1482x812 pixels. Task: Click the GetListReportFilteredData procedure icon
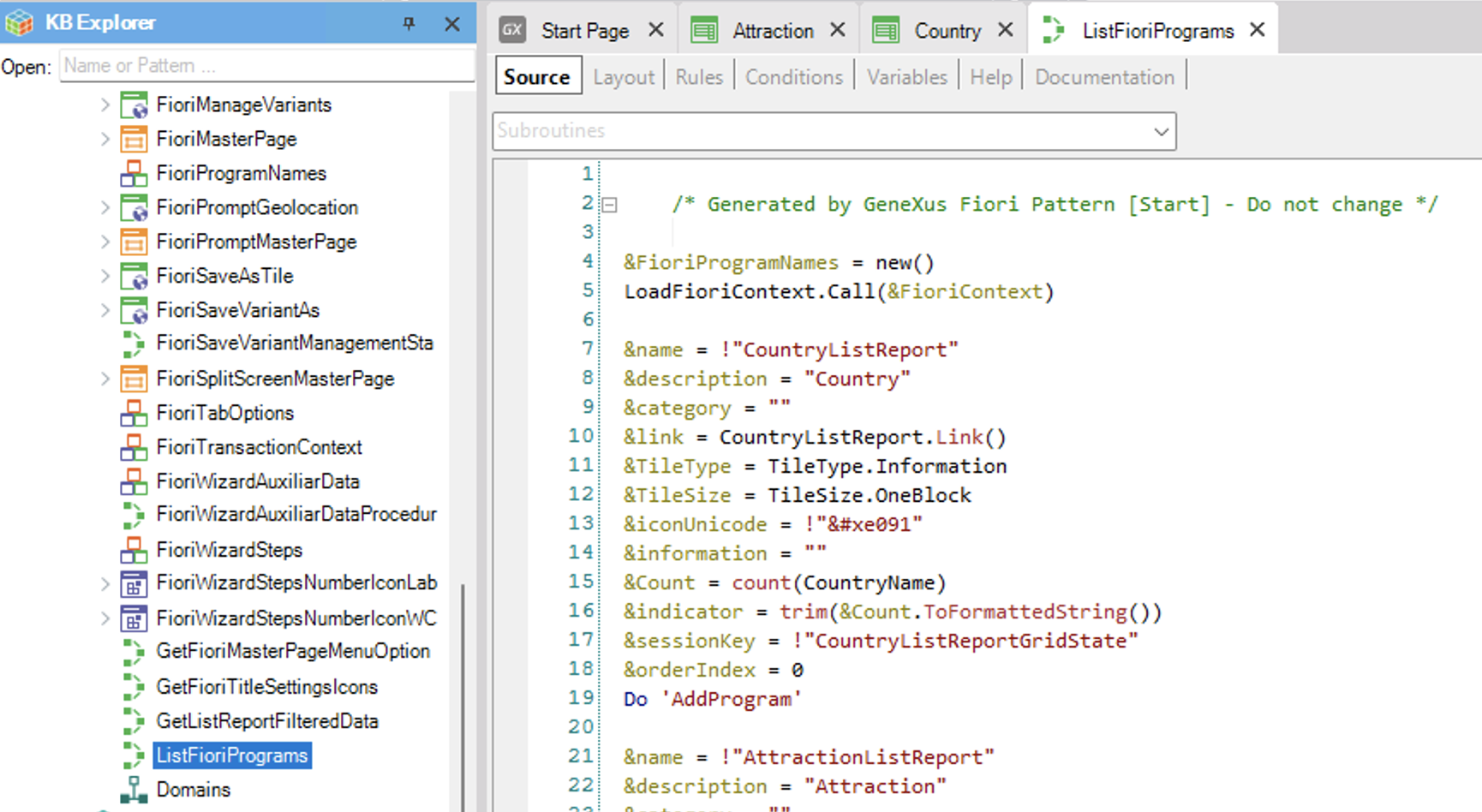(134, 721)
